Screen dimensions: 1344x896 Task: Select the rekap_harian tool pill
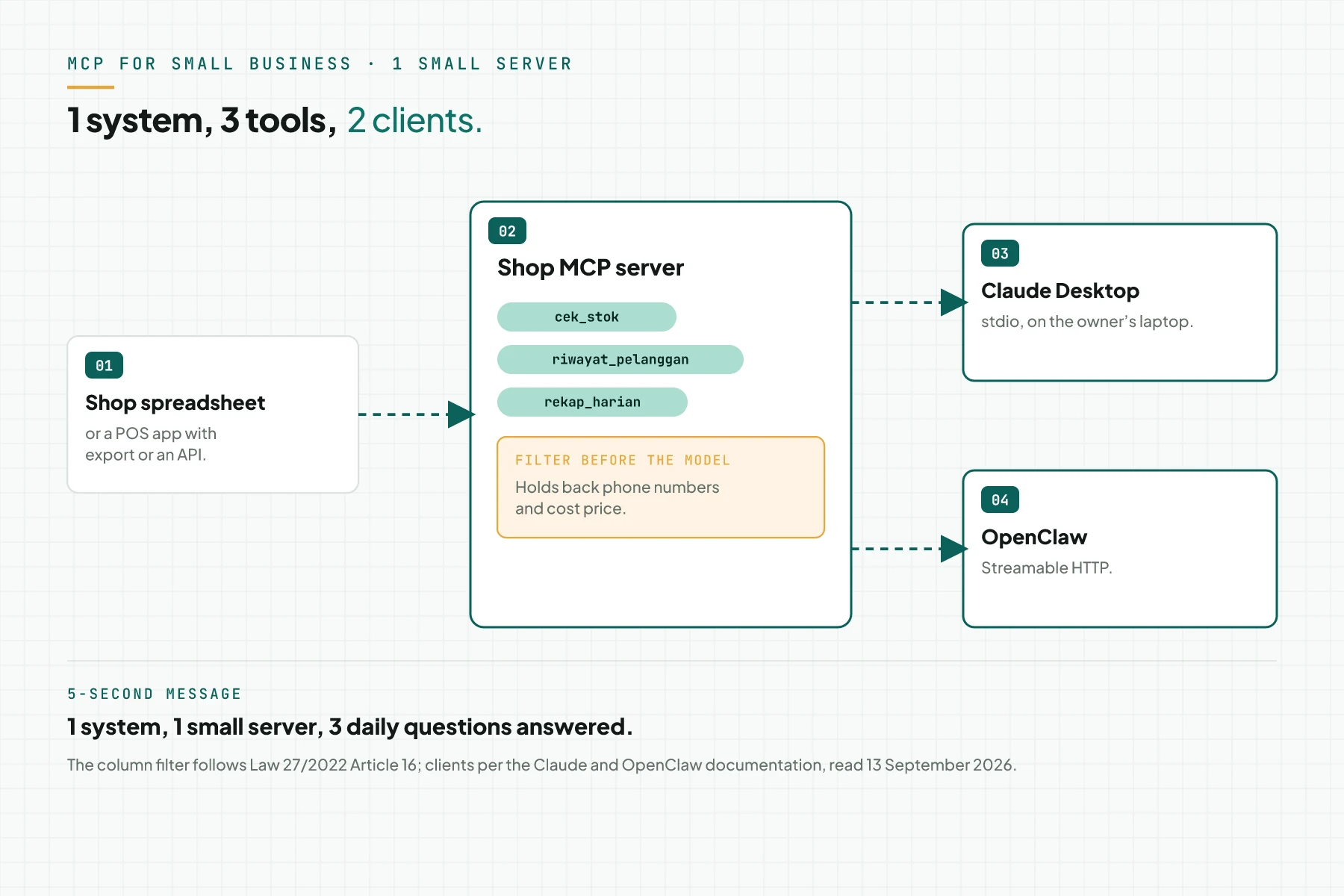click(x=592, y=402)
